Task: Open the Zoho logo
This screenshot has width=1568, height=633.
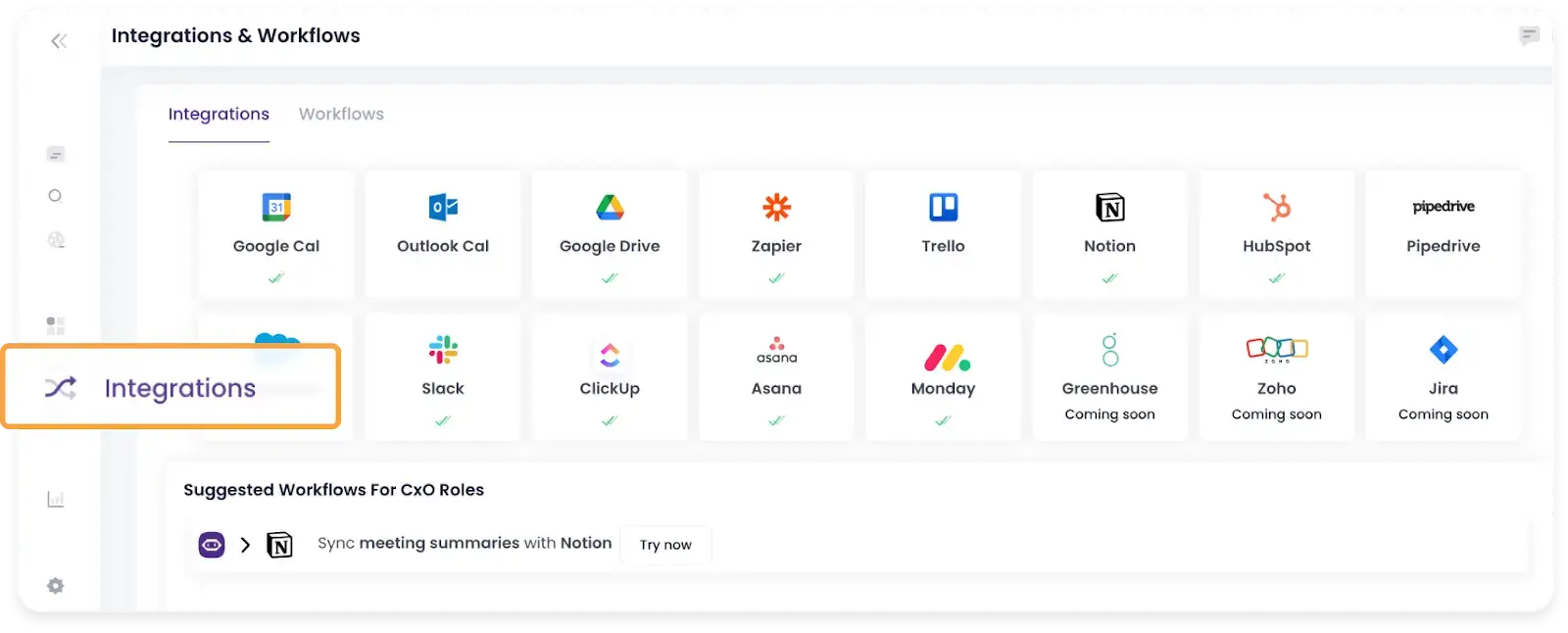Action: tap(1276, 349)
